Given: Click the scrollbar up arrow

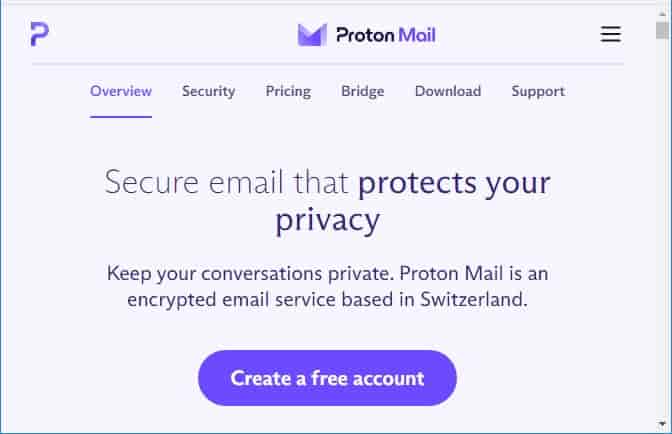Looking at the screenshot, I should click(x=663, y=15).
